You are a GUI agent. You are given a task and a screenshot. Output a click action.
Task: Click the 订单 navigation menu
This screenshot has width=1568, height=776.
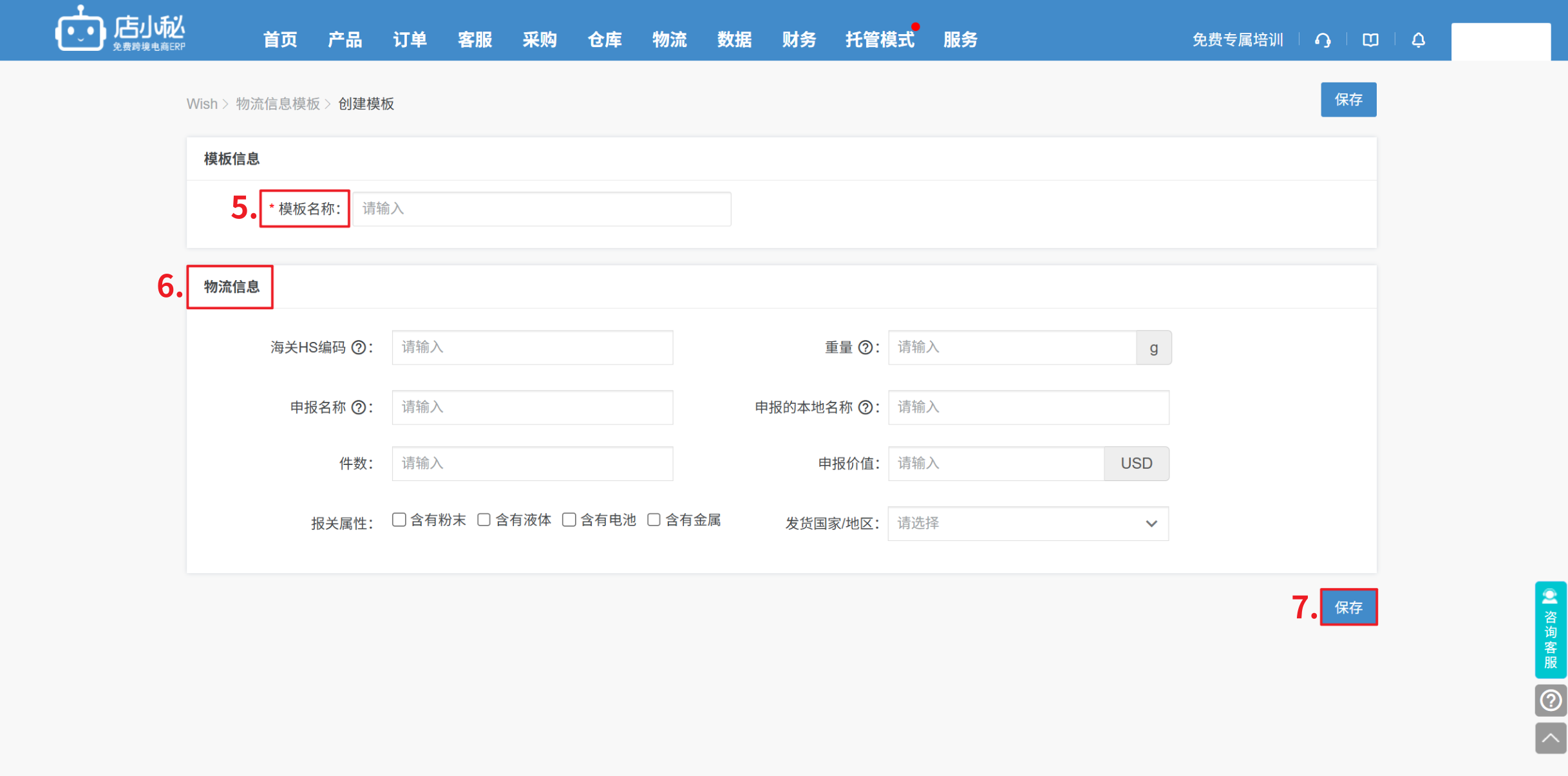410,40
